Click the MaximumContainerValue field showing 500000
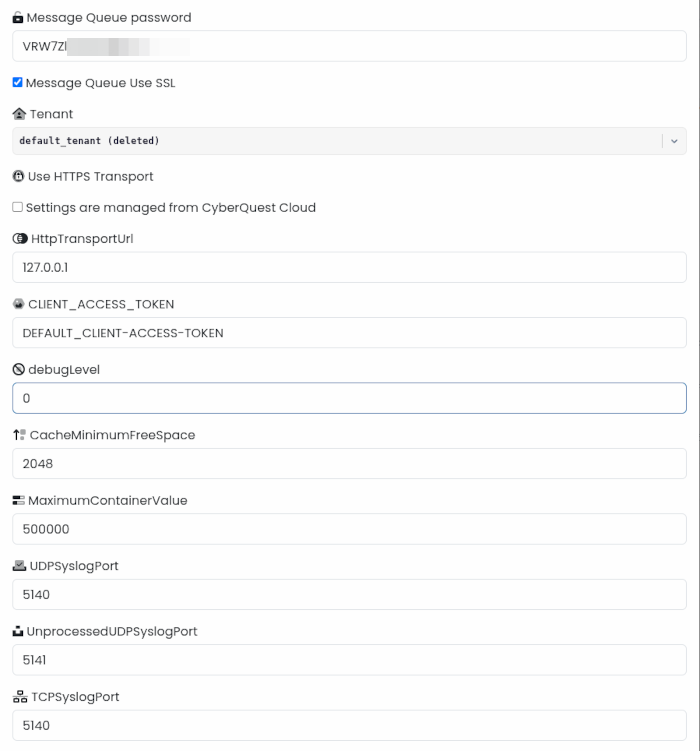Screen dimensions: 700x751 tap(350, 529)
